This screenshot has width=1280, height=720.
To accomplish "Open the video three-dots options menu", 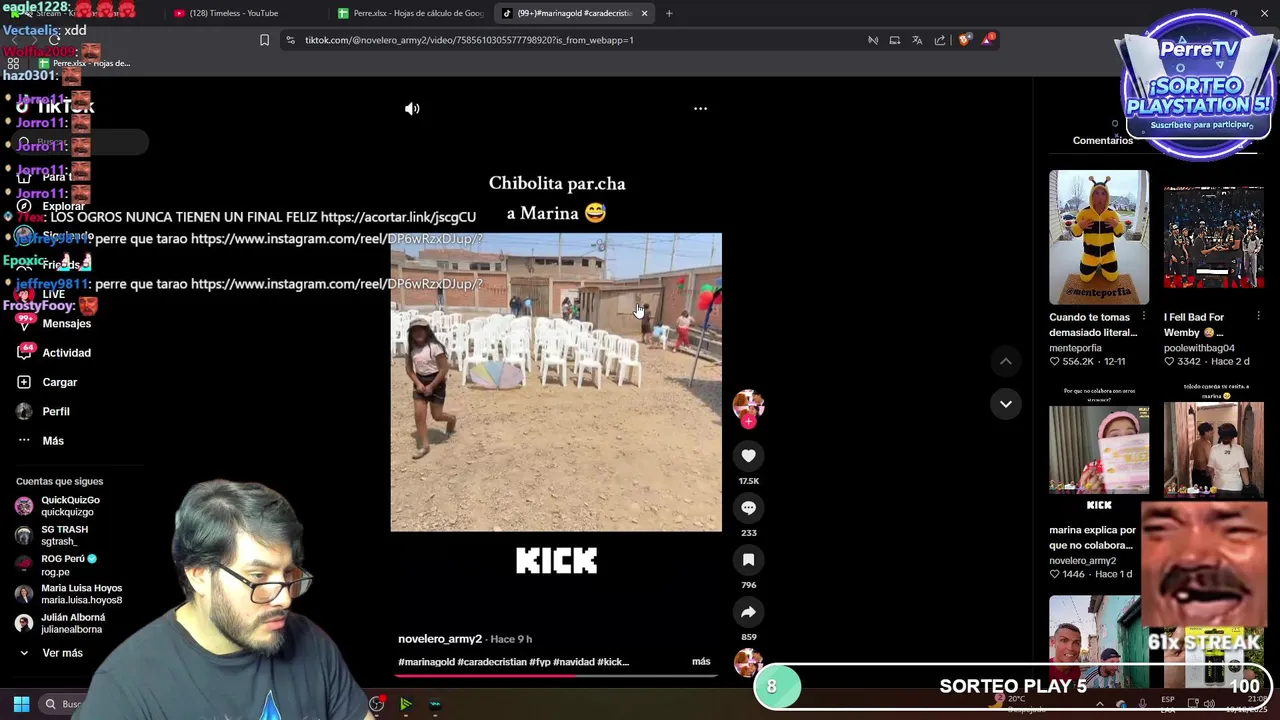I will (700, 108).
